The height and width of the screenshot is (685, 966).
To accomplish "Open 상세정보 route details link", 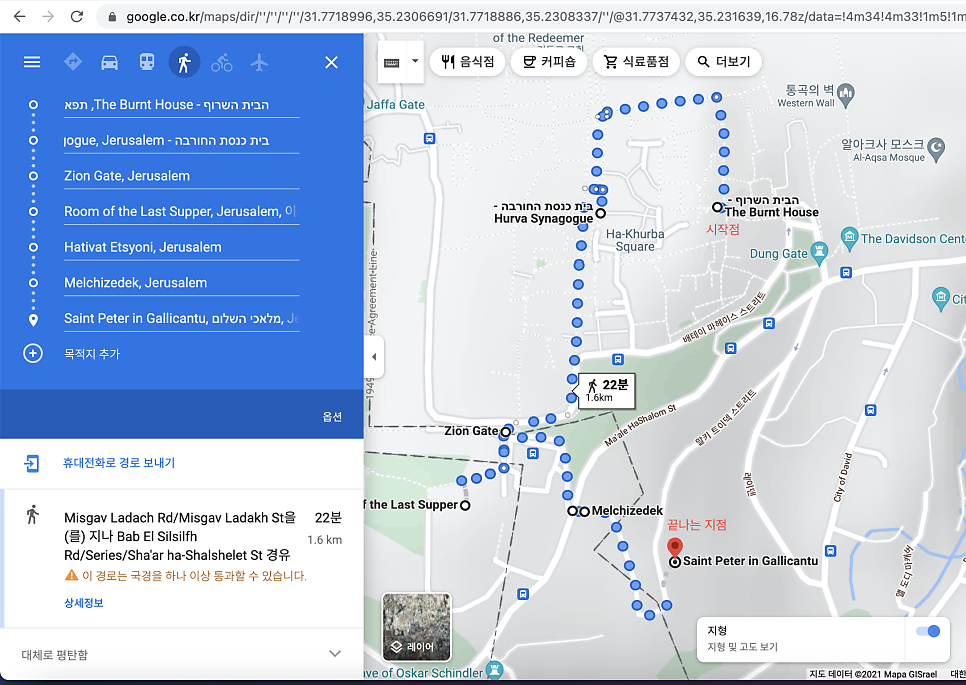I will point(84,603).
